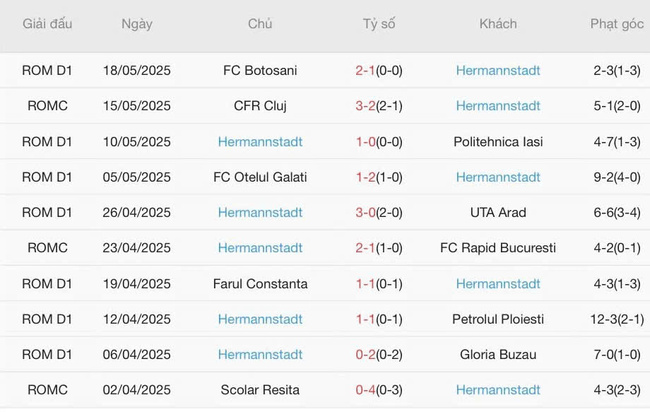Click Hermannstadt in the 18/05/2025 match row

point(498,70)
